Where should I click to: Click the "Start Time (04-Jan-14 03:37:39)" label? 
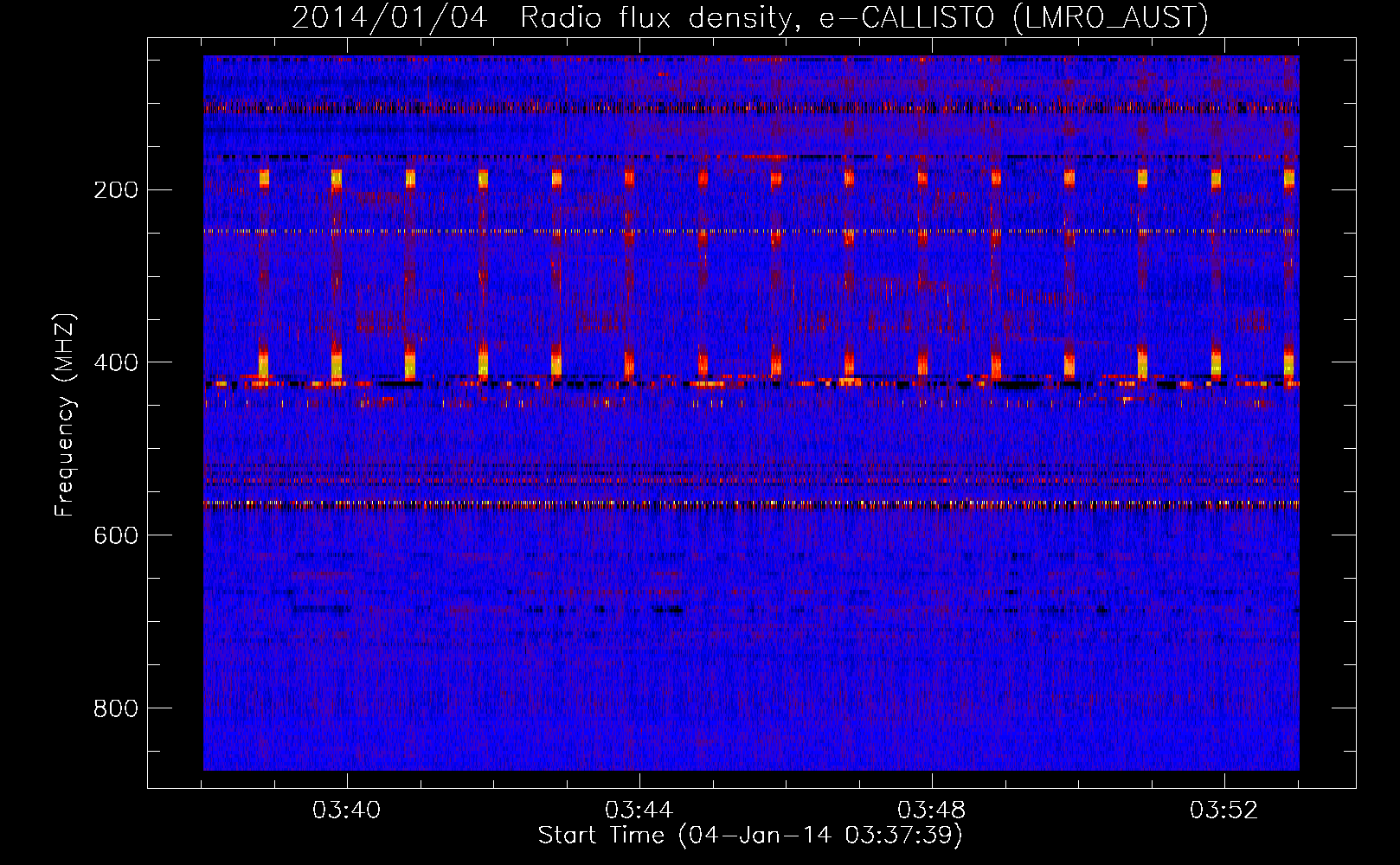pos(750,836)
